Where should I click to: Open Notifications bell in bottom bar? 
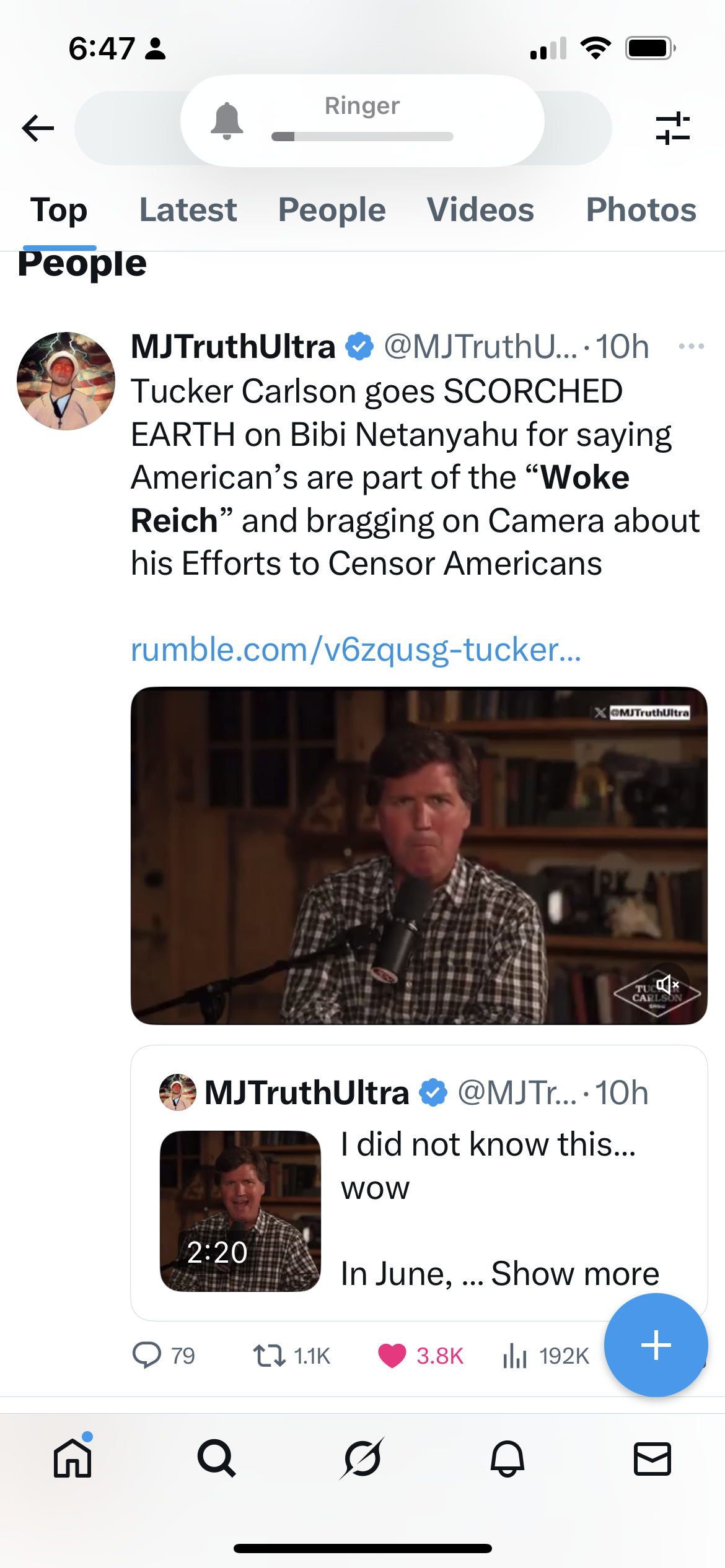coord(507,1458)
